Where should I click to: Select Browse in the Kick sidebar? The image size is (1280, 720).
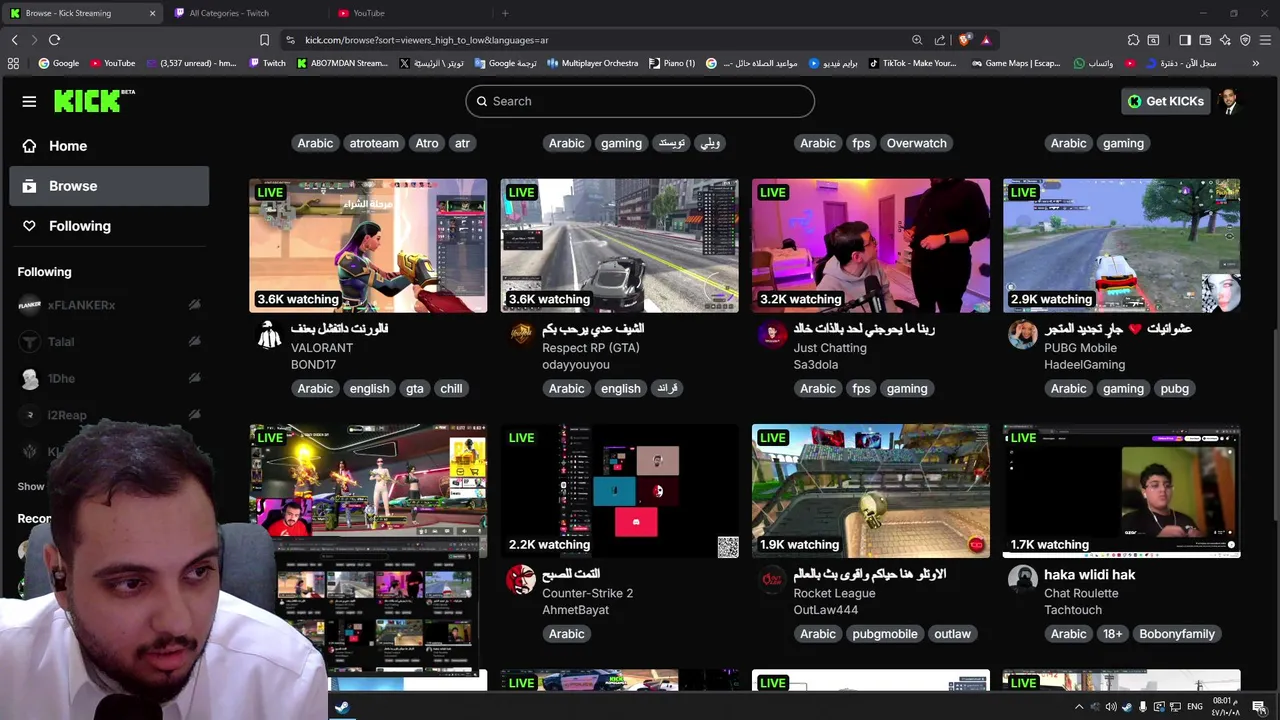click(109, 186)
